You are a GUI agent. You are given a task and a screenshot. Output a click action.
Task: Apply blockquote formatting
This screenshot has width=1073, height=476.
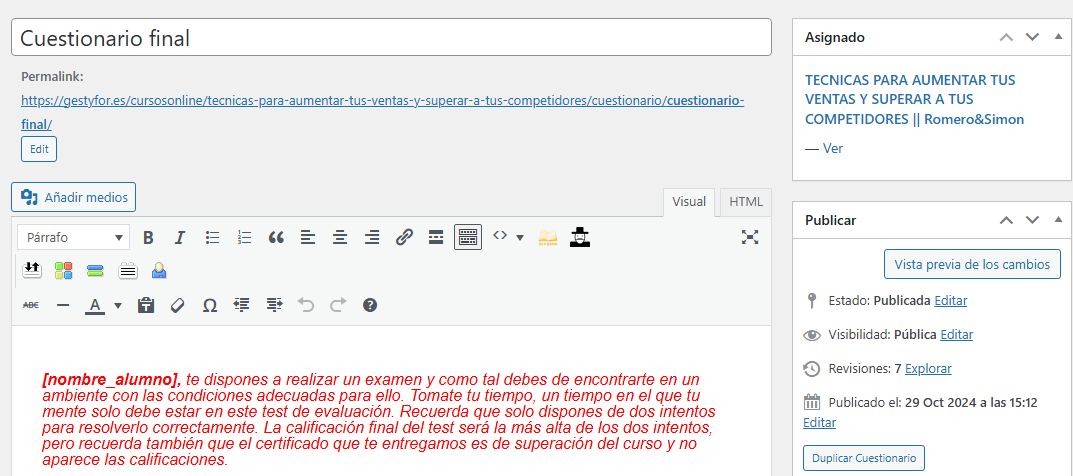point(276,238)
